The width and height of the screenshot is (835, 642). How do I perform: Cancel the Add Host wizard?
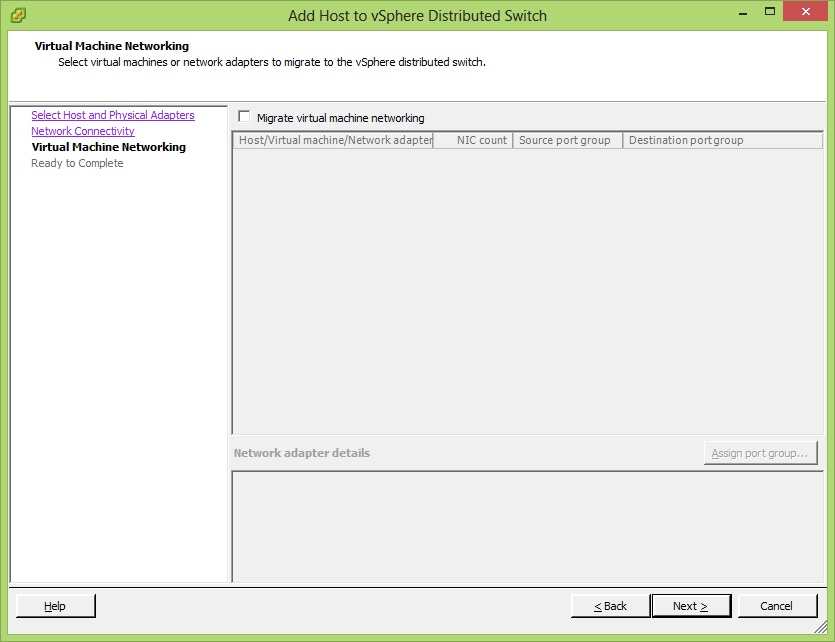[776, 606]
